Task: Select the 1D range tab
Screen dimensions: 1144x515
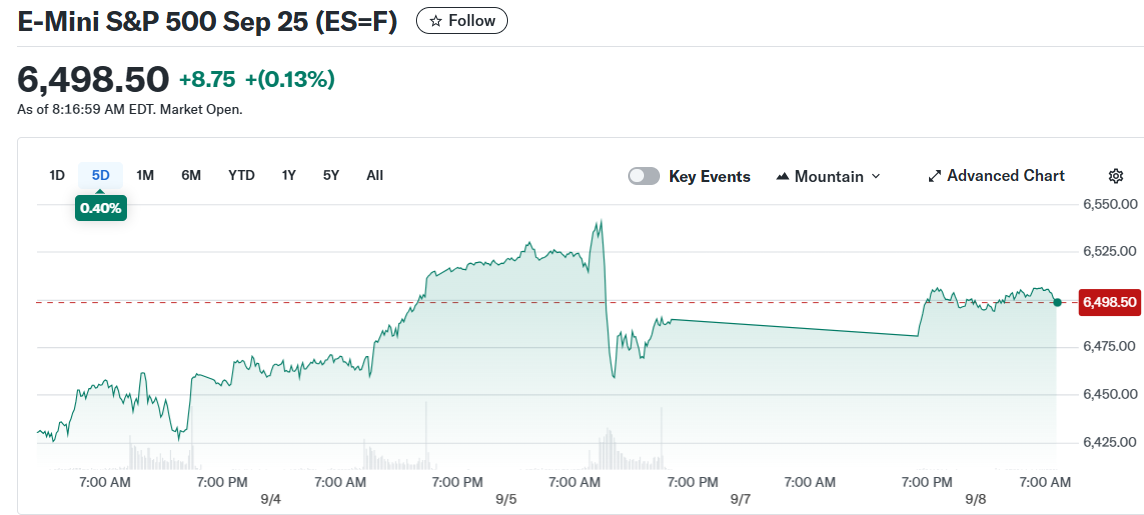Action: tap(57, 175)
